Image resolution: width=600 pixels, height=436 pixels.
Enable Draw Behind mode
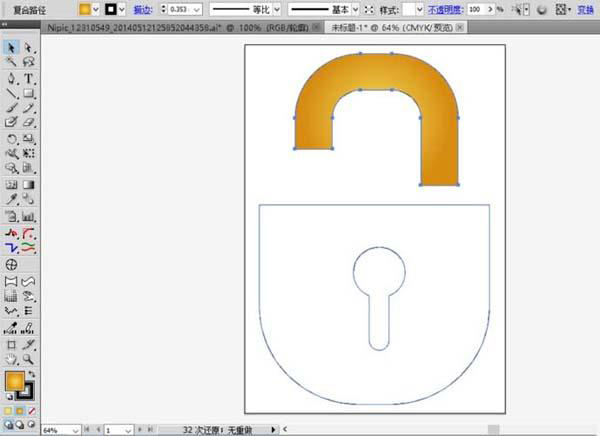pyautogui.click(x=20, y=424)
